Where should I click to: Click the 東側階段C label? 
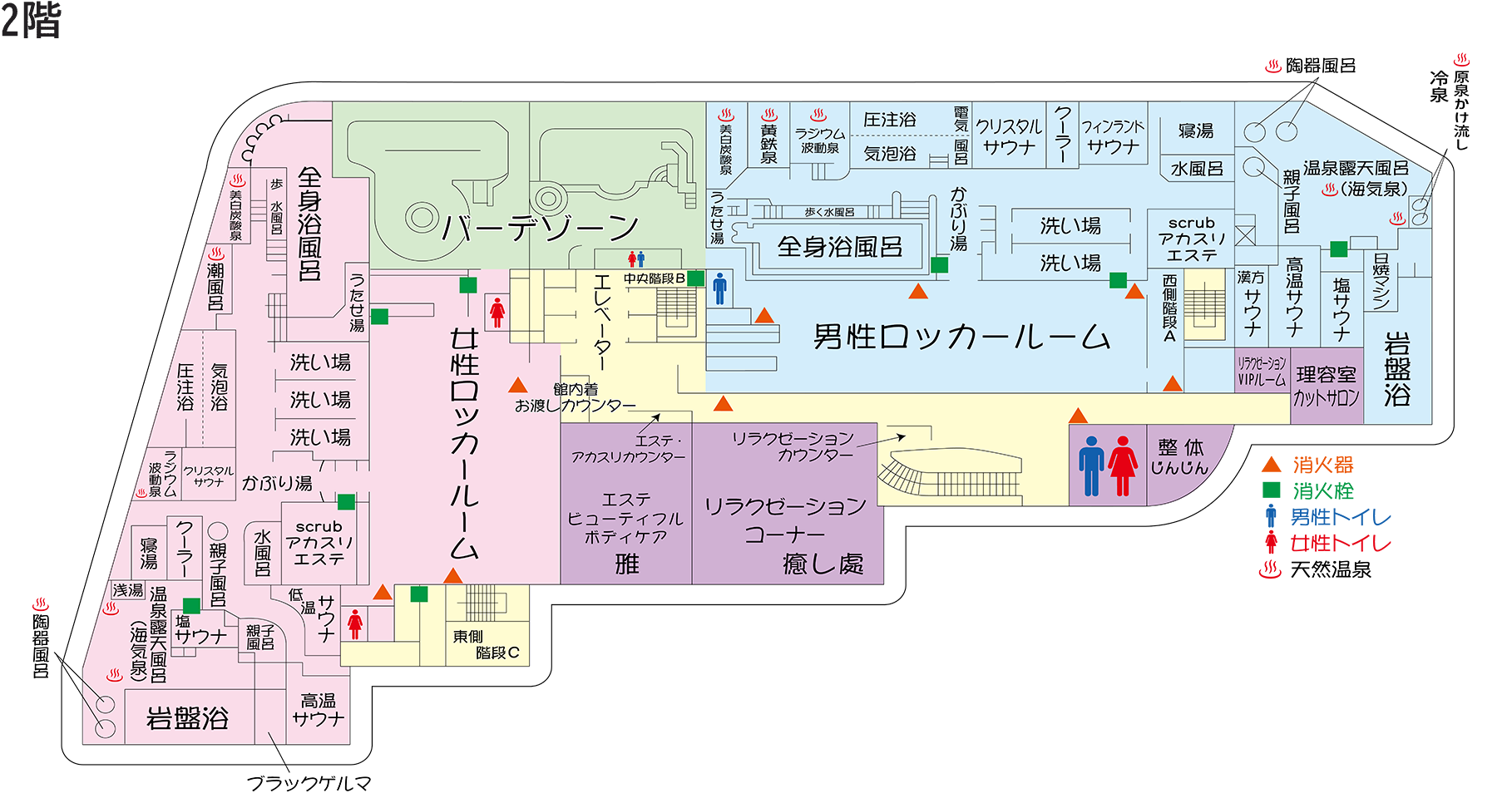[487, 644]
